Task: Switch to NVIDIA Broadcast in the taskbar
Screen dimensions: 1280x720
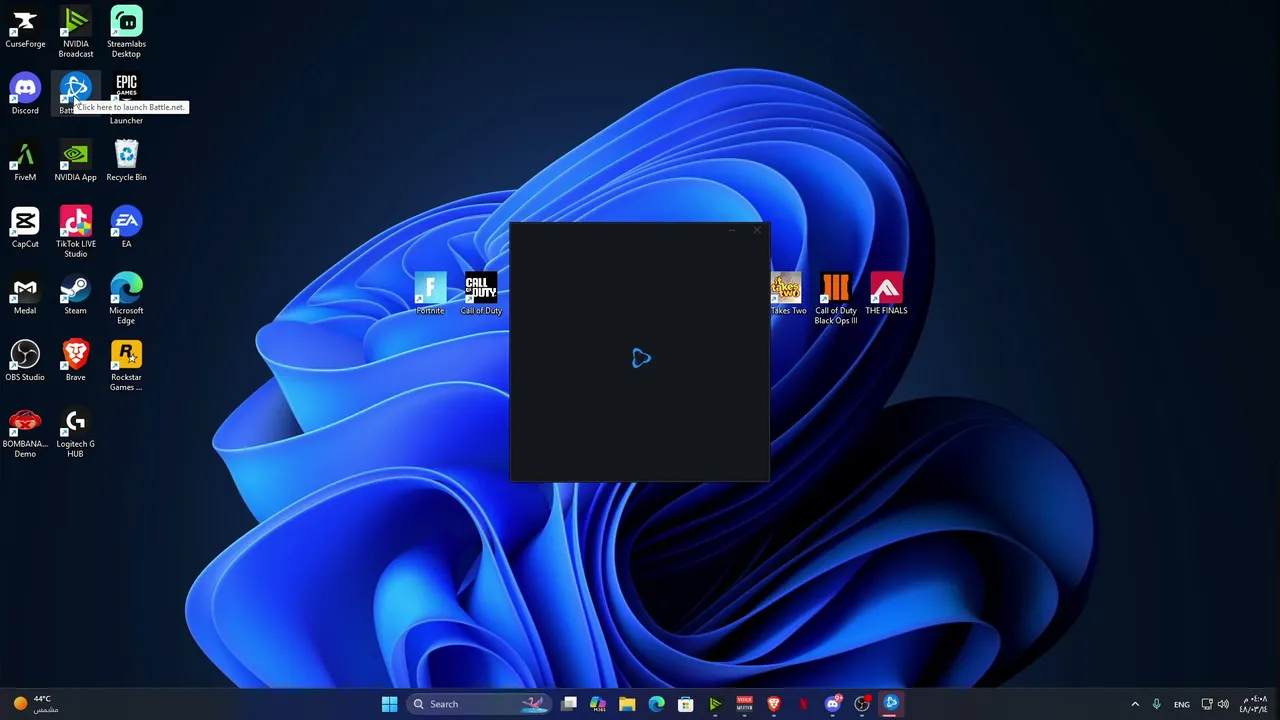Action: point(715,704)
